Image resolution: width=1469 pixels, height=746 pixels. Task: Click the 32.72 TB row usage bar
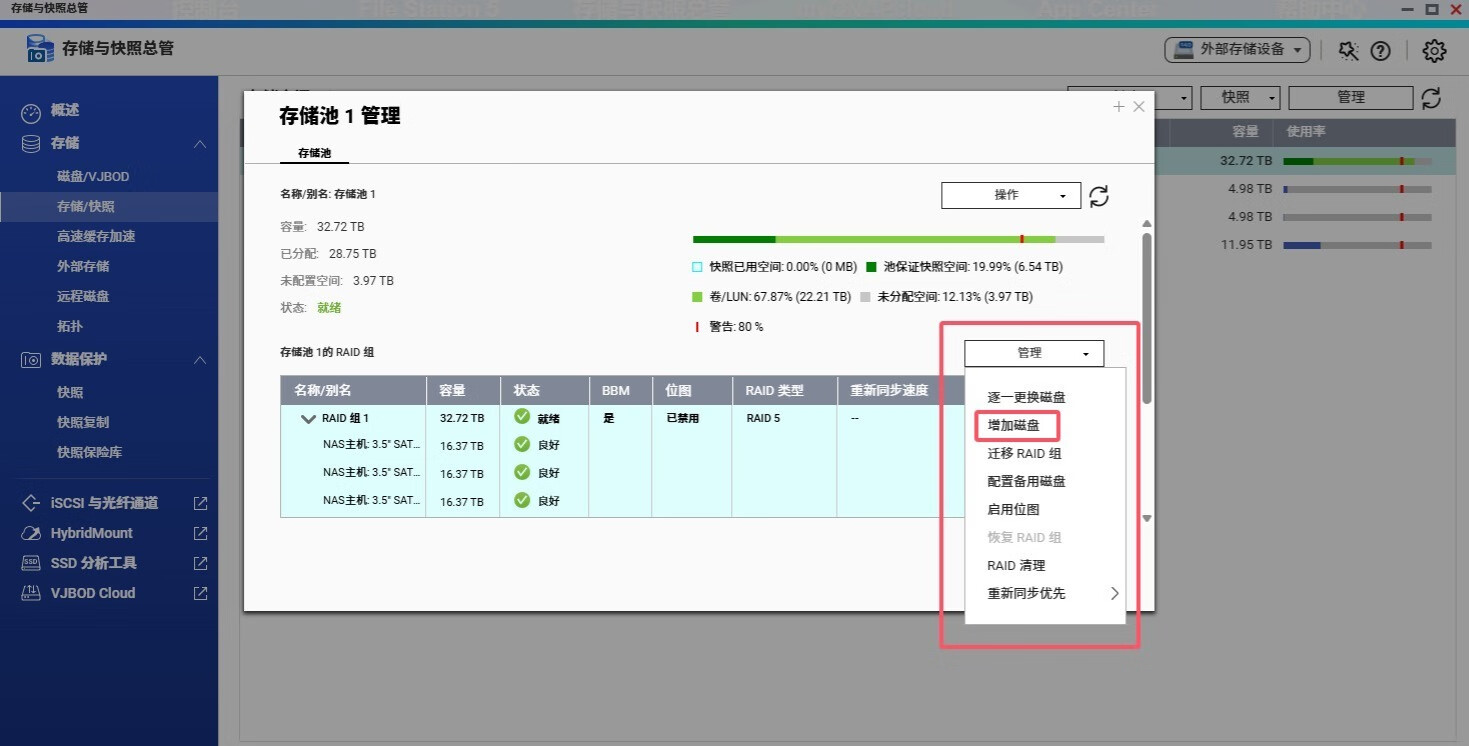[1357, 161]
